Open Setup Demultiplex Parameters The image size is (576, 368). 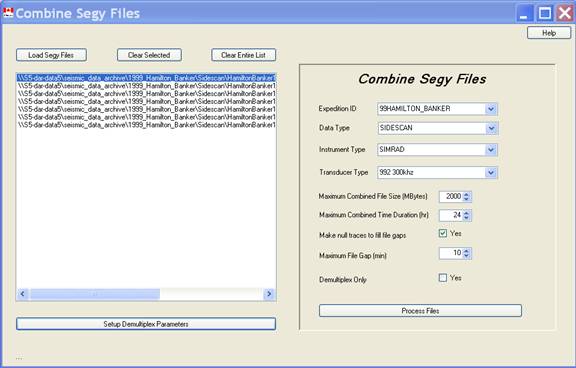point(146,324)
